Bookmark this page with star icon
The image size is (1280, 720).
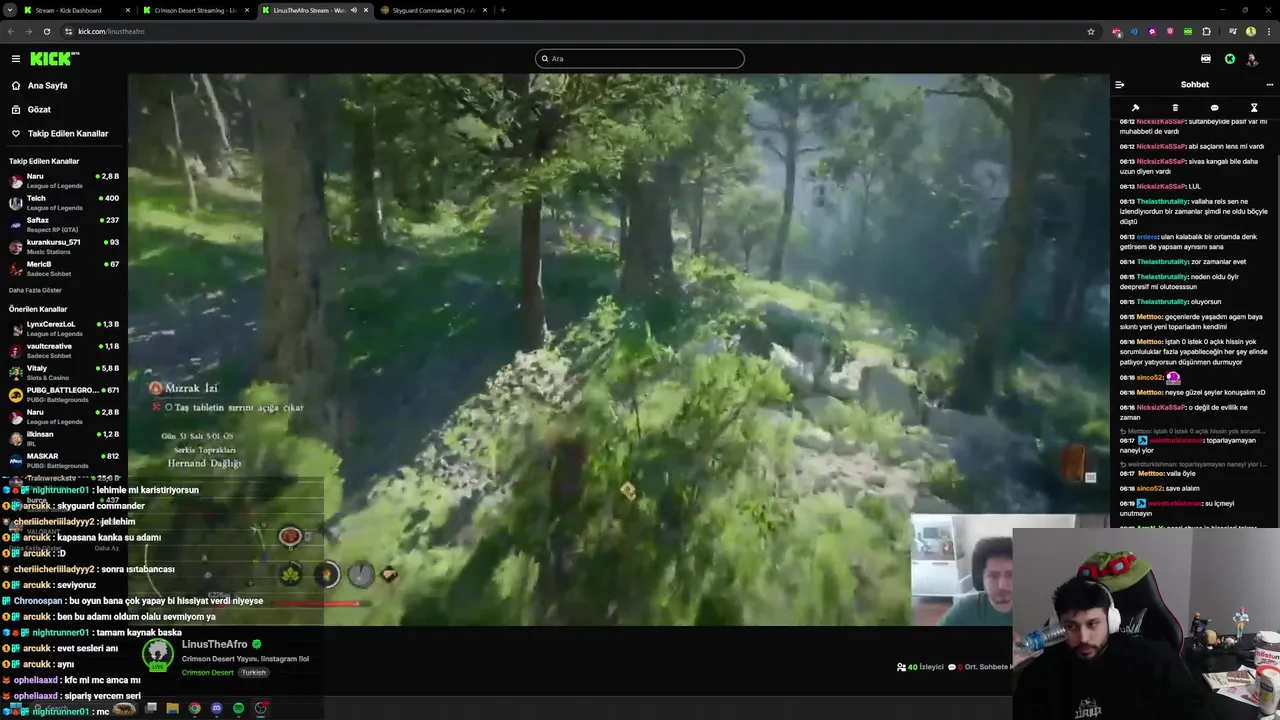[x=1091, y=31]
